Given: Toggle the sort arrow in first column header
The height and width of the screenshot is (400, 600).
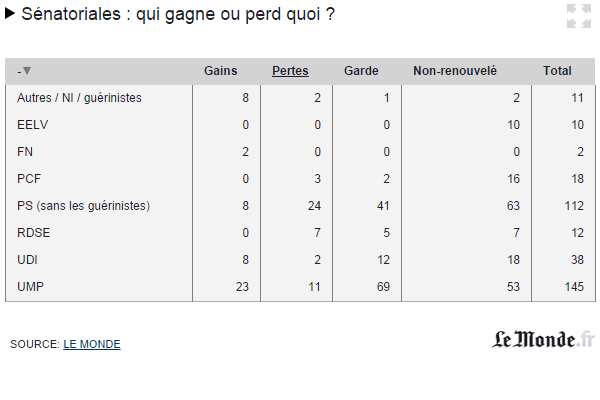Looking at the screenshot, I should click(25, 71).
